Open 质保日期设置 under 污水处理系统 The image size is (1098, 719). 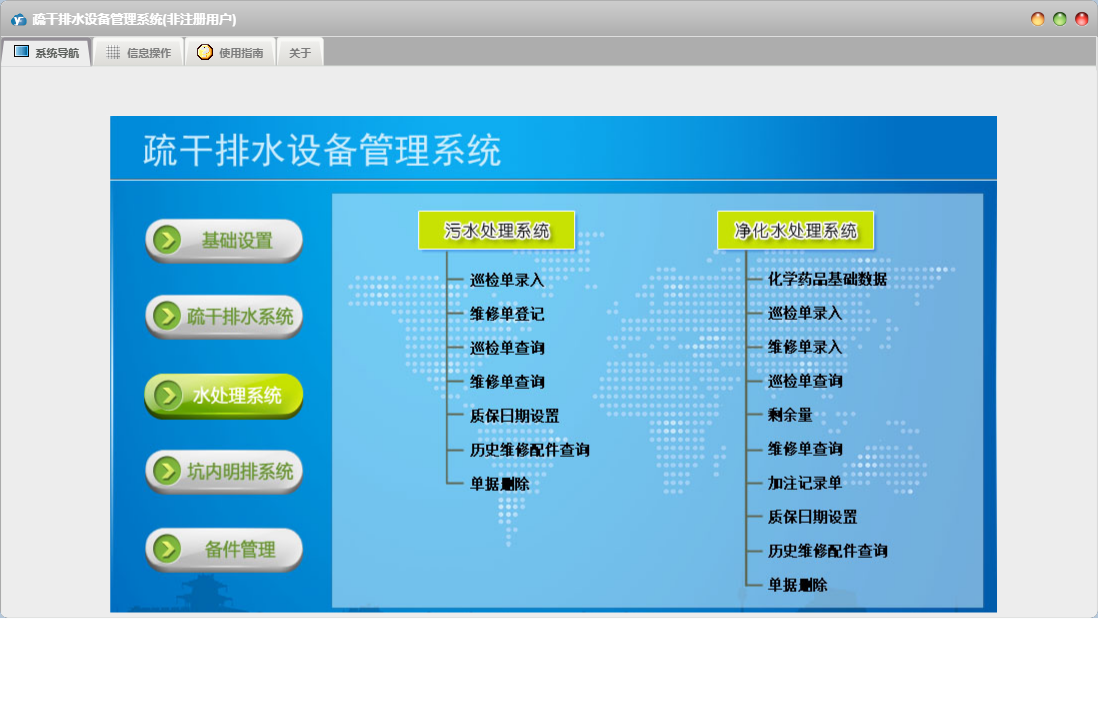point(515,416)
